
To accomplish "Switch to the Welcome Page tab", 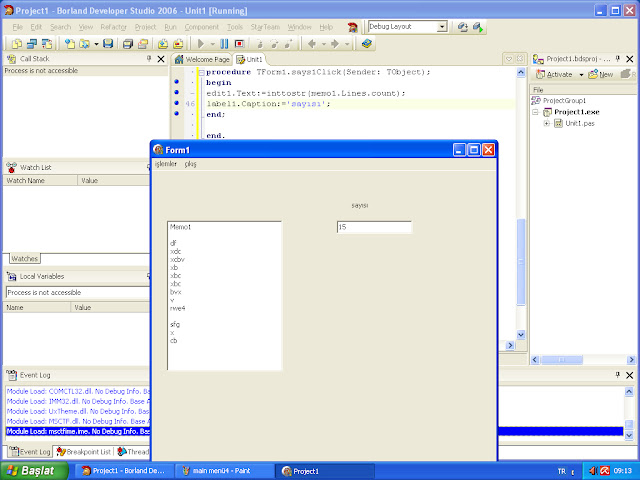I will pyautogui.click(x=202, y=60).
